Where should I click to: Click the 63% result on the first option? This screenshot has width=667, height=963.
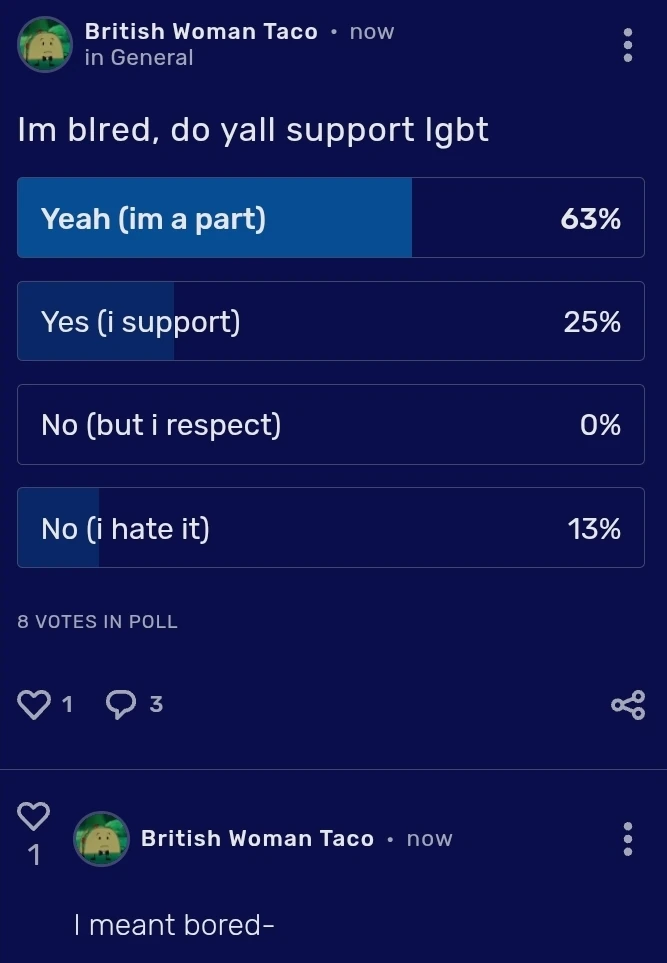(590, 218)
